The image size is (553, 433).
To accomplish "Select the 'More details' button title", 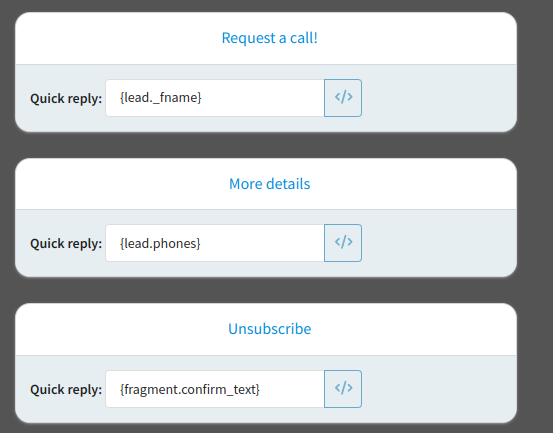I will point(269,184).
